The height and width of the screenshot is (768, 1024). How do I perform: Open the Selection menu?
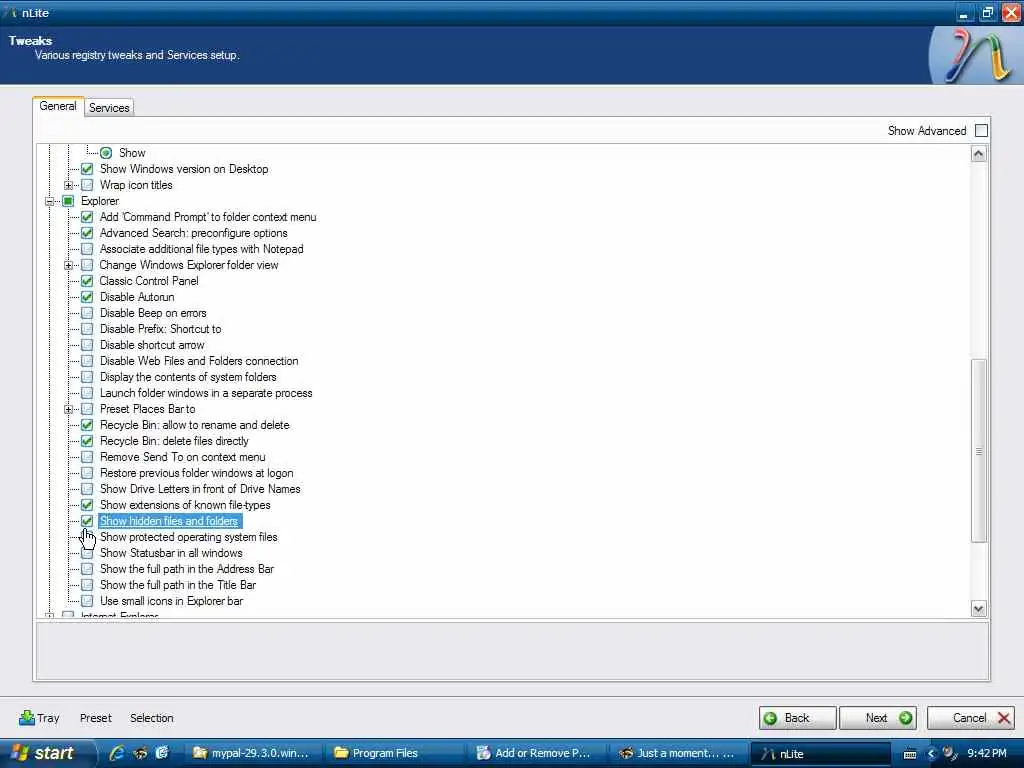point(152,718)
